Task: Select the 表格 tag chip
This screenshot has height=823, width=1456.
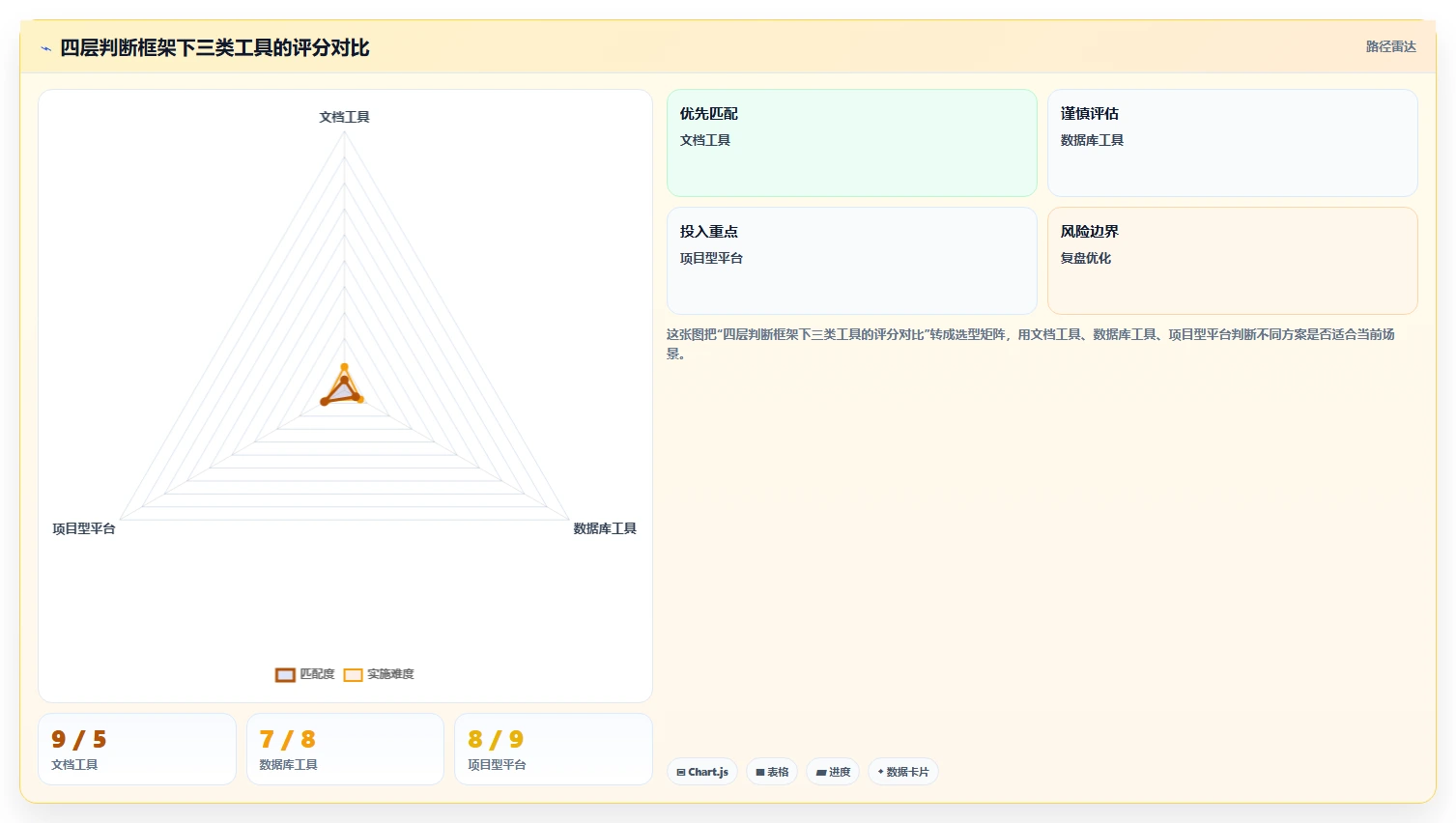Action: pos(772,772)
